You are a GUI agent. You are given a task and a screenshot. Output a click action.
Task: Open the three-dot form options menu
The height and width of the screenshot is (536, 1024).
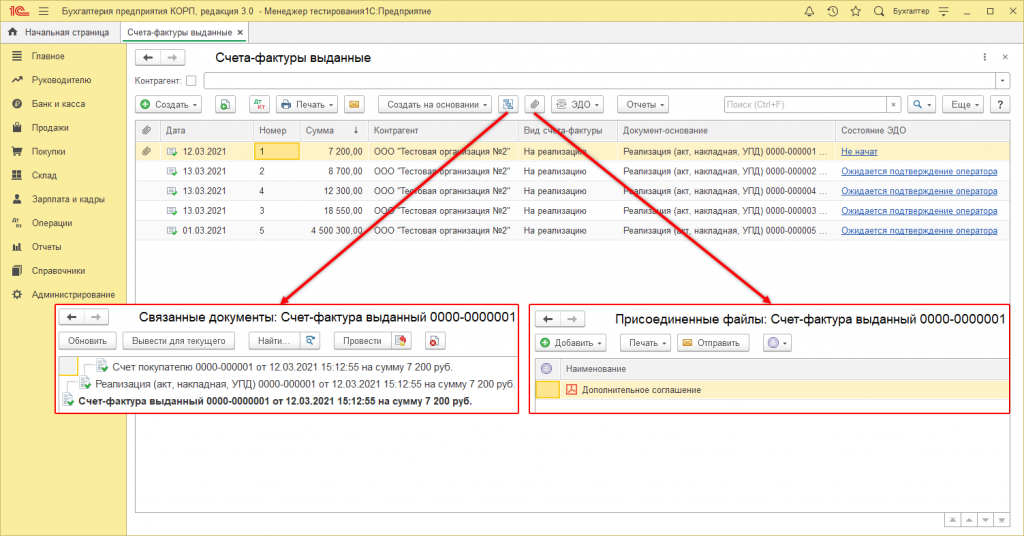985,57
